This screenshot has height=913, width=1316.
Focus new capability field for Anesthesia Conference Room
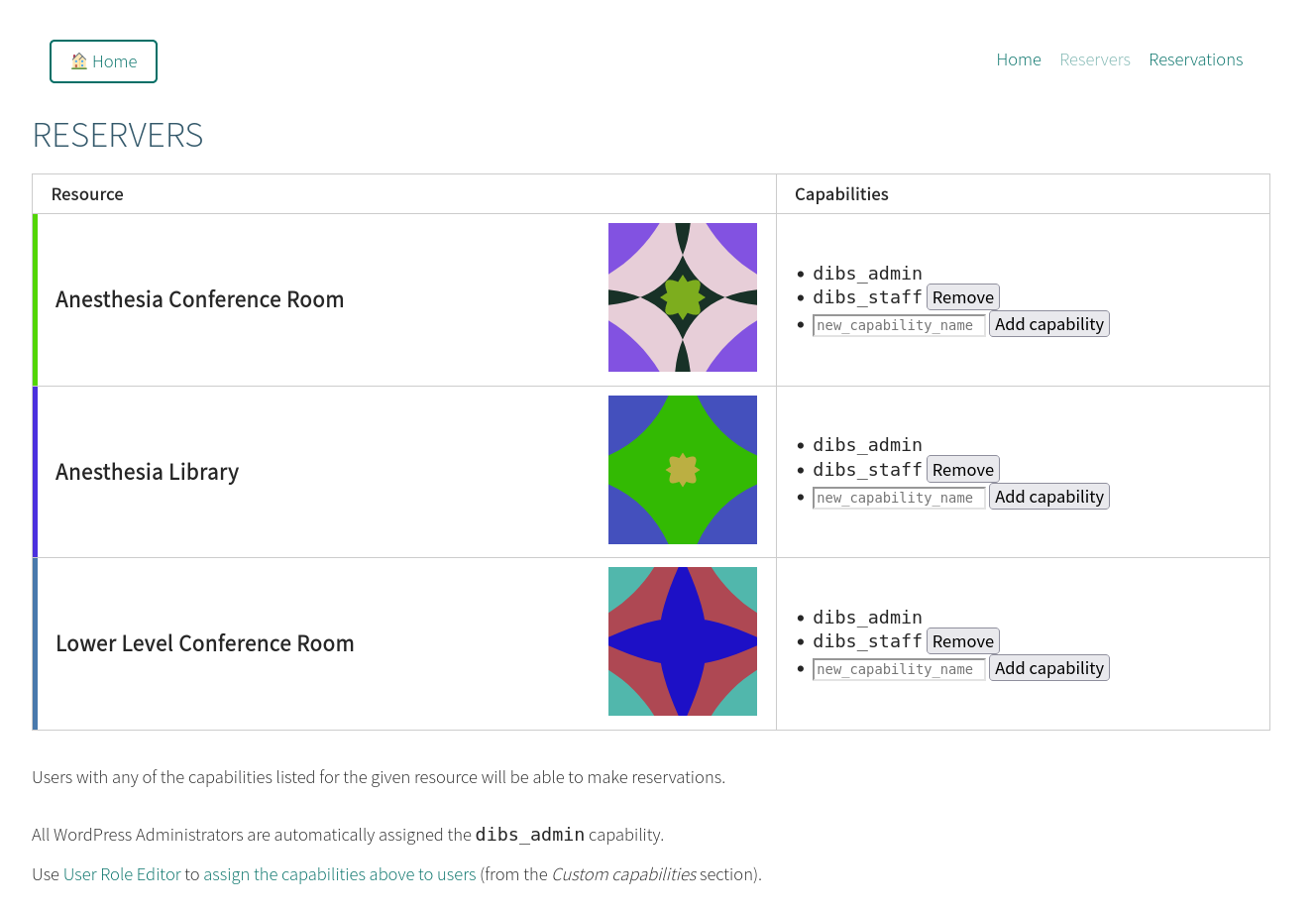coord(899,325)
